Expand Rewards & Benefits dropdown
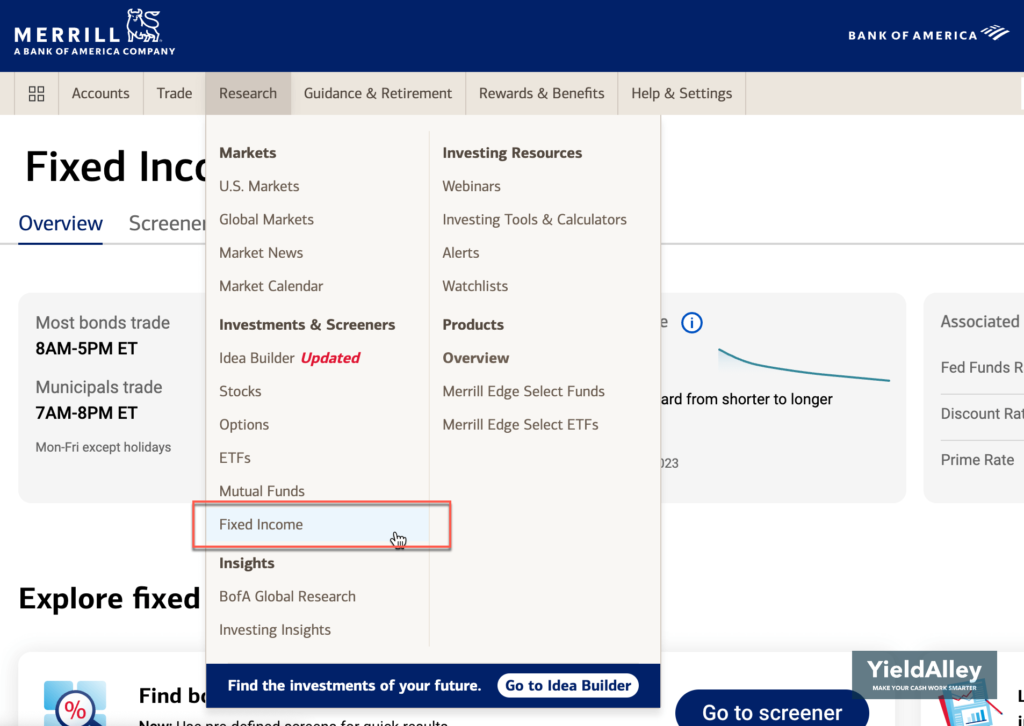 [541, 93]
